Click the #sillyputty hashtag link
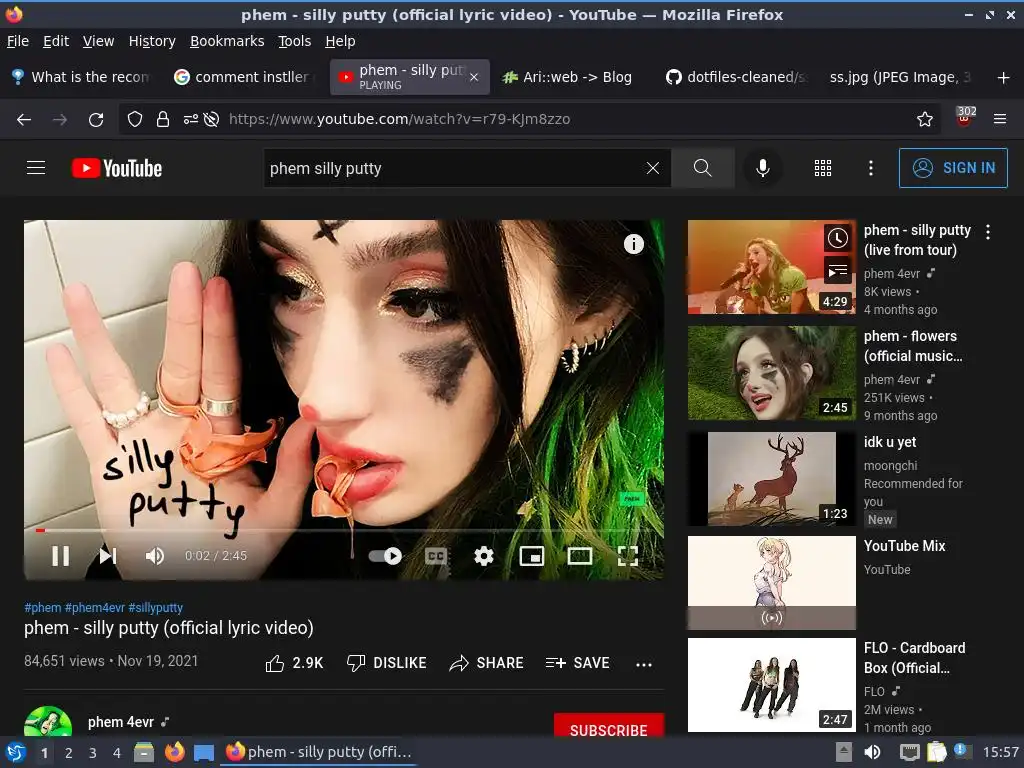This screenshot has width=1024, height=768. [155, 607]
